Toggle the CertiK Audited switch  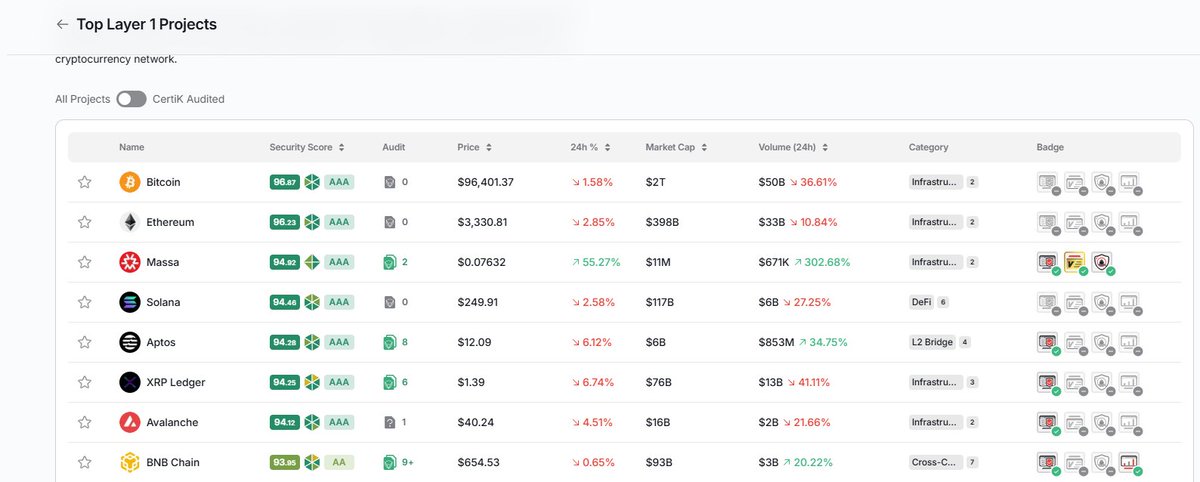(131, 99)
